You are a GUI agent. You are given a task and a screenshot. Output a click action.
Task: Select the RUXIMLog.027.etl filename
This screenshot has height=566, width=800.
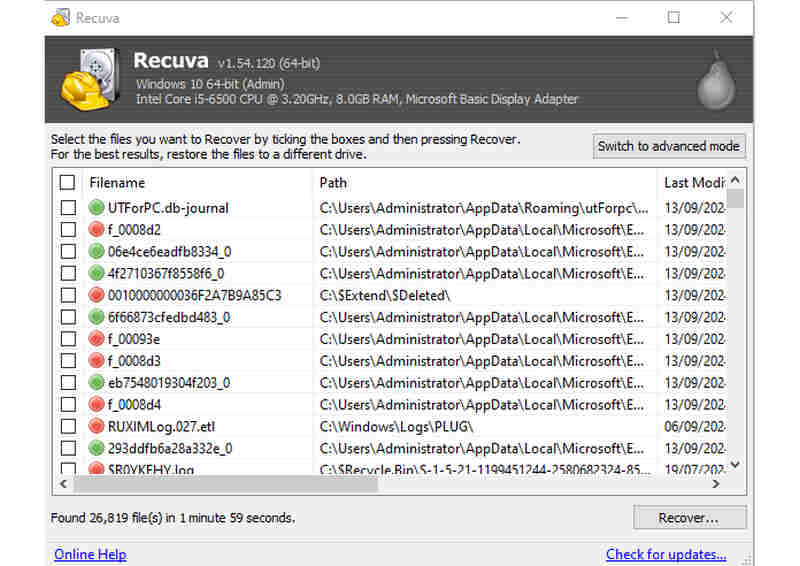(161, 426)
